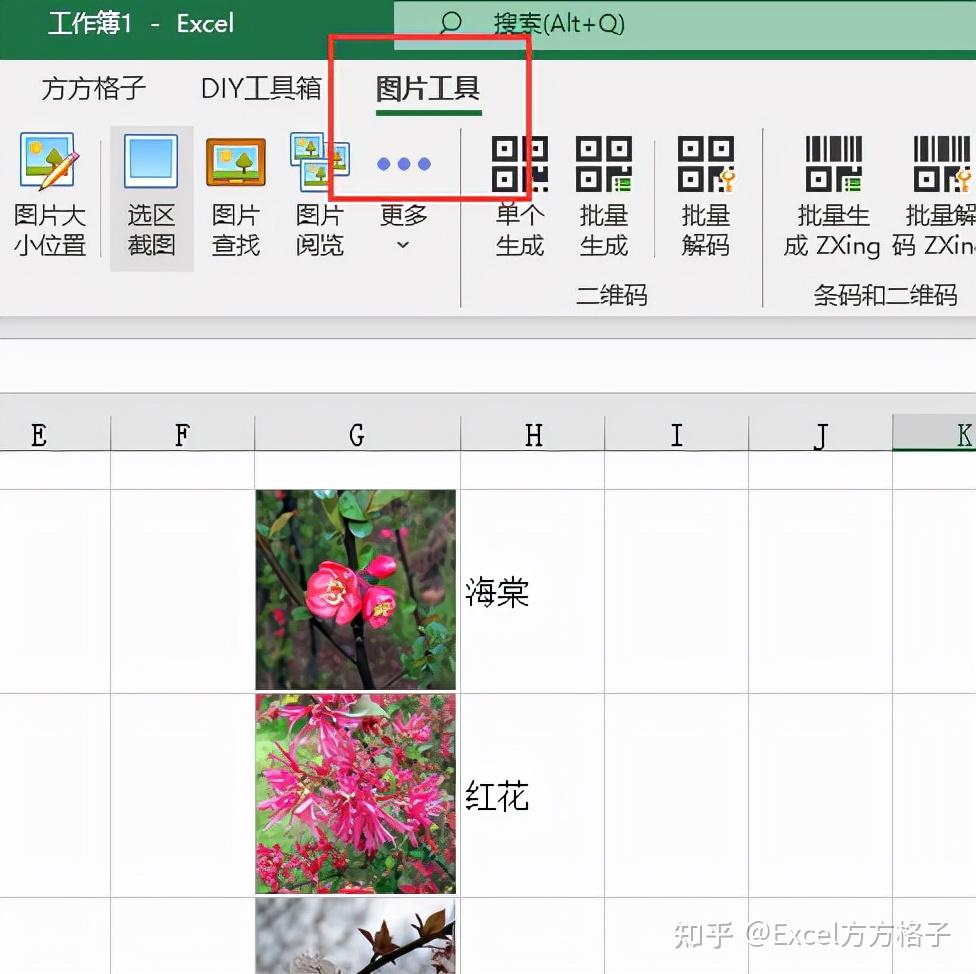The width and height of the screenshot is (976, 974).
Task: Select the cell containing 海棠
Action: pyautogui.click(x=533, y=591)
